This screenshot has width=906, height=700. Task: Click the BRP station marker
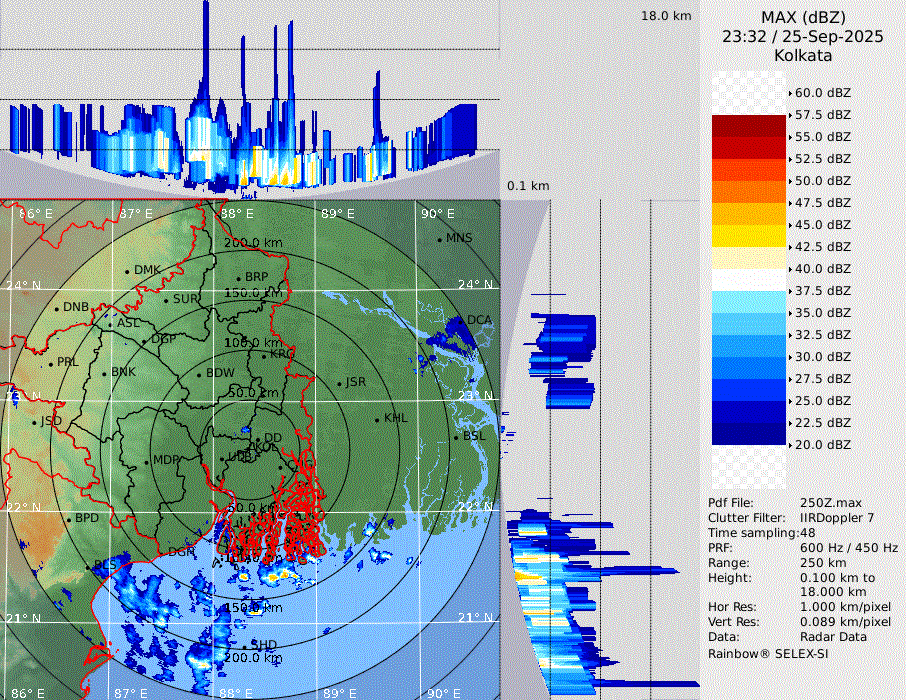[239, 278]
